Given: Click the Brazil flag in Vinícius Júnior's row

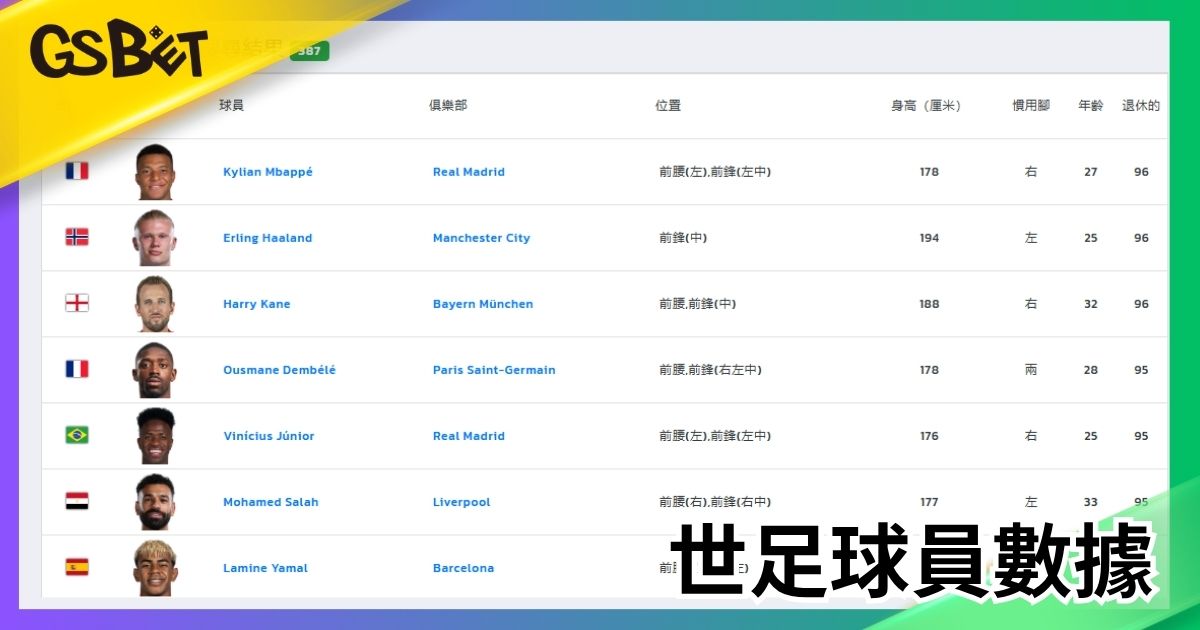Looking at the screenshot, I should [77, 435].
